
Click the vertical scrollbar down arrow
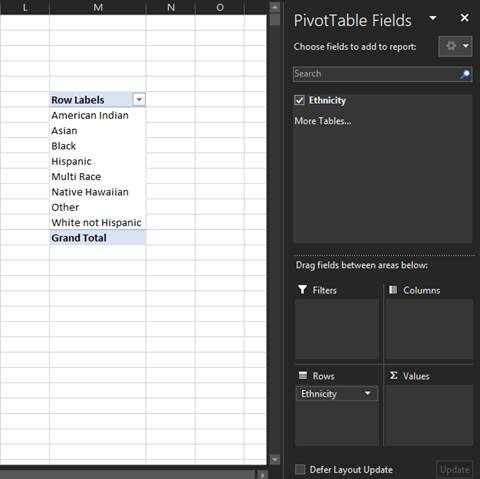(275, 459)
